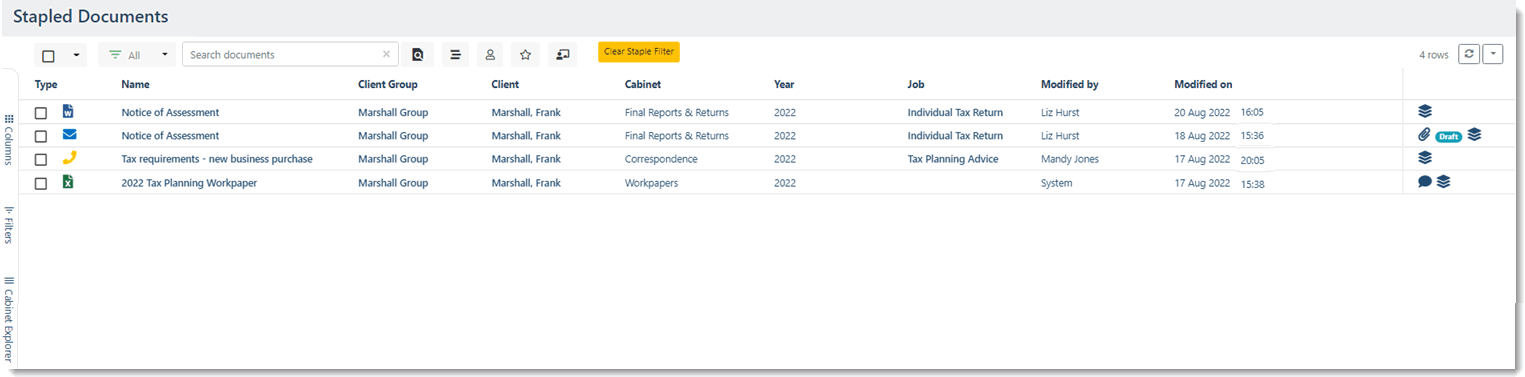Screen dimensions: 1525x377
Task: Check the Tax requirements row checkbox
Action: coord(41,160)
